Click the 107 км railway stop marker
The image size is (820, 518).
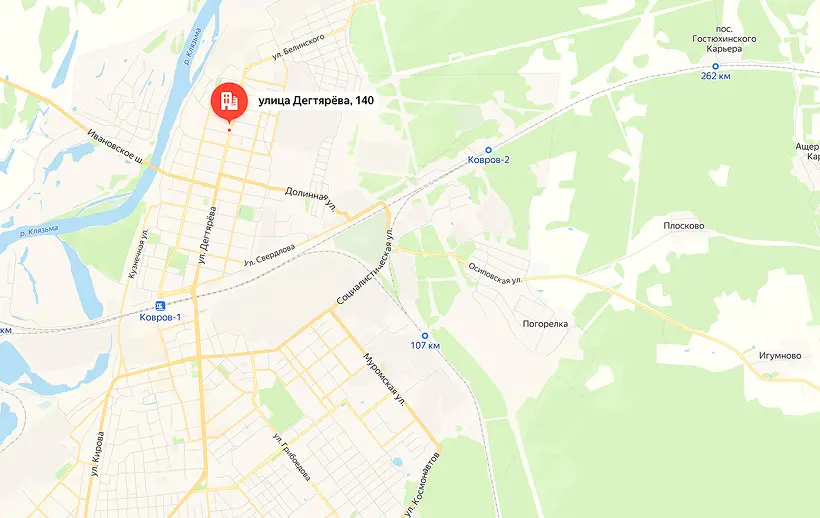click(x=425, y=336)
